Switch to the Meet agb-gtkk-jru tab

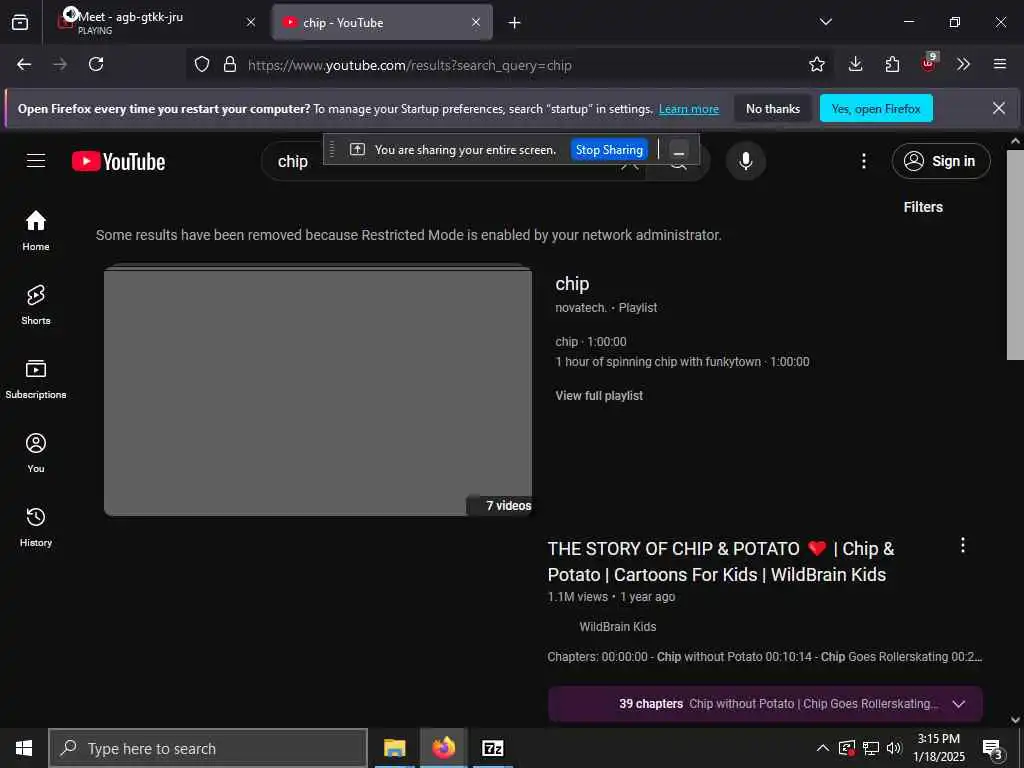pos(150,22)
